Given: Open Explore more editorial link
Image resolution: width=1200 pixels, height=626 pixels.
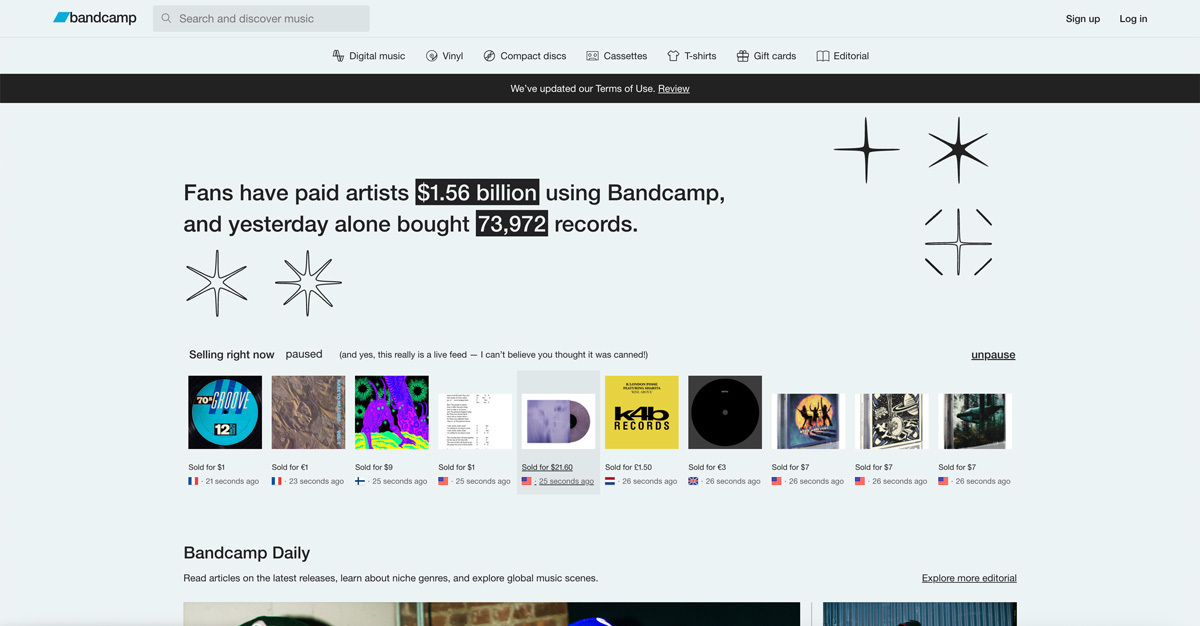Looking at the screenshot, I should (x=968, y=578).
